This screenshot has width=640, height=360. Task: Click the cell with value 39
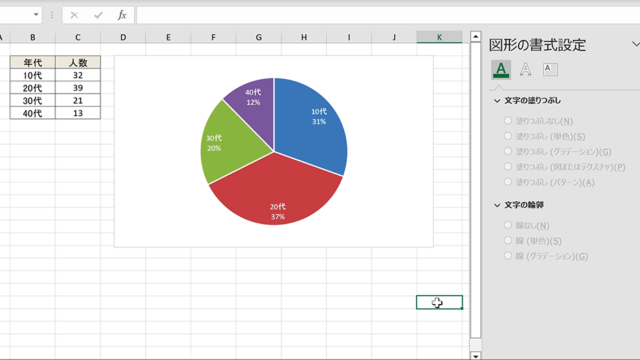click(x=78, y=88)
